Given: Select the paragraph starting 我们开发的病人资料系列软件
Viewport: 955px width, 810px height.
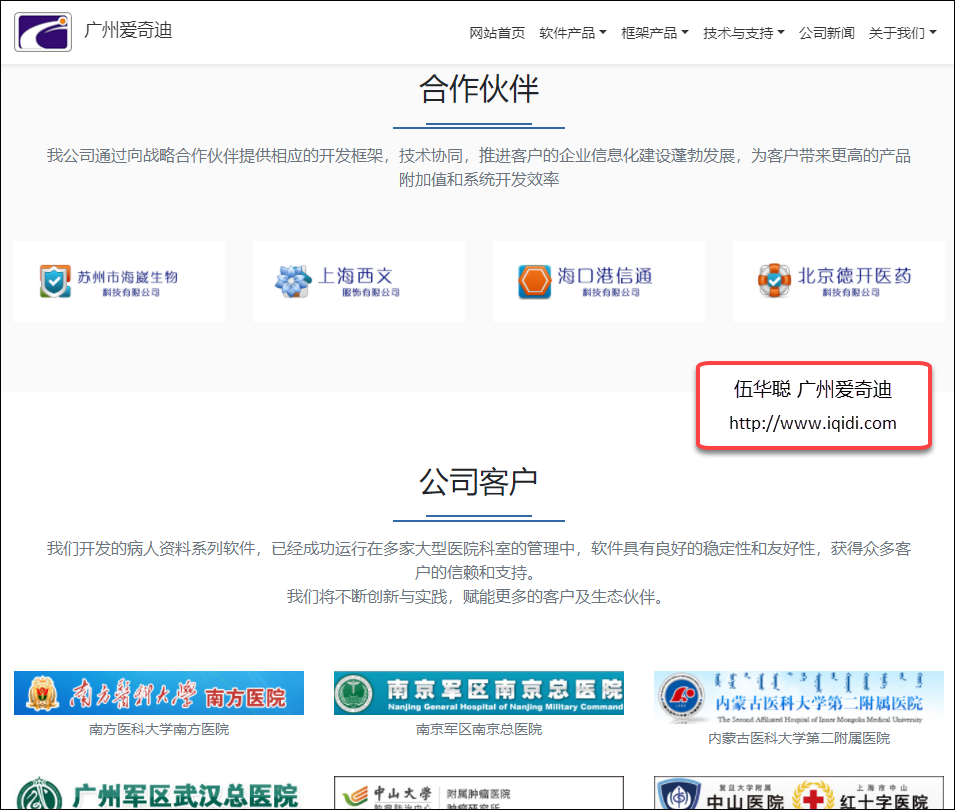Looking at the screenshot, I should (x=479, y=560).
